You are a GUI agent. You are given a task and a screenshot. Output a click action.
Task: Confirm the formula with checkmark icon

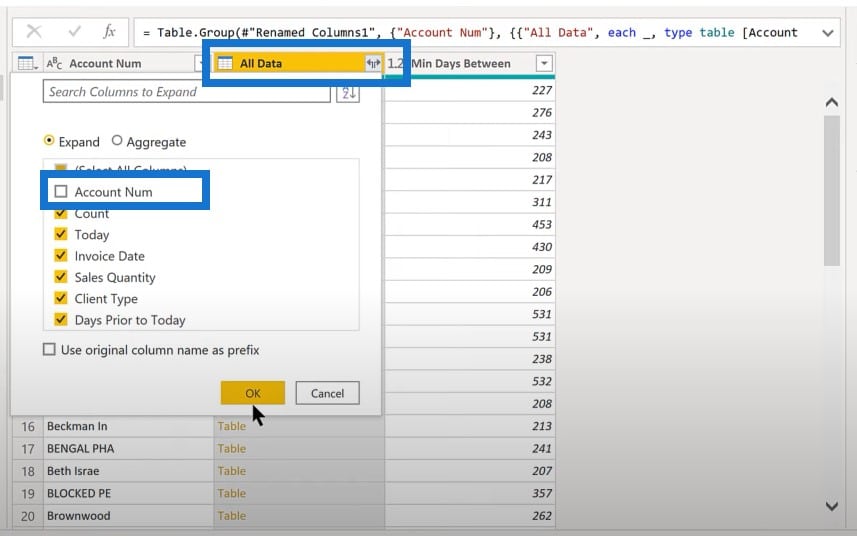(x=74, y=32)
